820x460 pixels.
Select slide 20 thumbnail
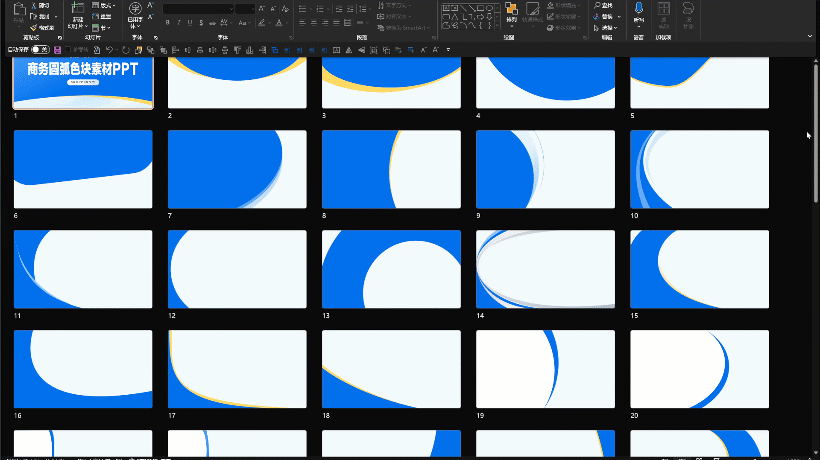pyautogui.click(x=699, y=369)
